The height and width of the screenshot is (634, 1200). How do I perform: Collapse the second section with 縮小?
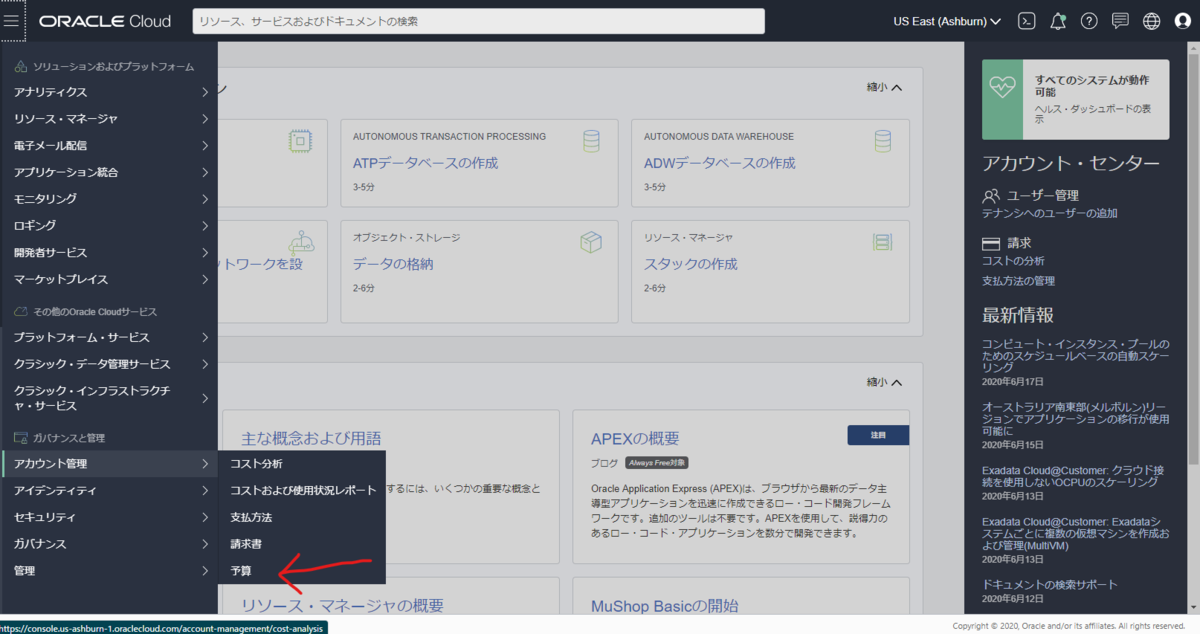click(884, 382)
